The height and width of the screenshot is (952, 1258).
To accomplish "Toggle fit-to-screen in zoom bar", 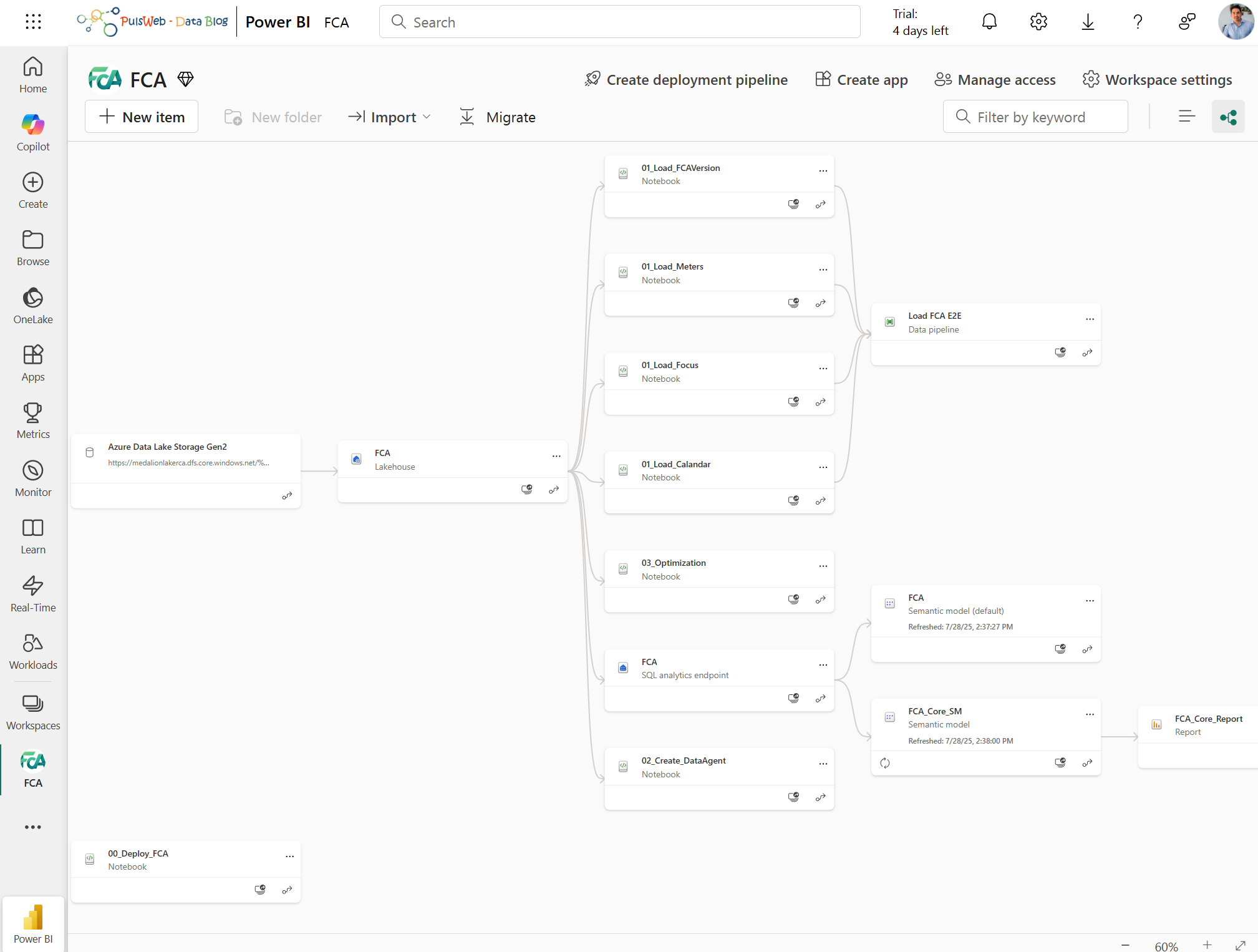I will (x=1240, y=946).
